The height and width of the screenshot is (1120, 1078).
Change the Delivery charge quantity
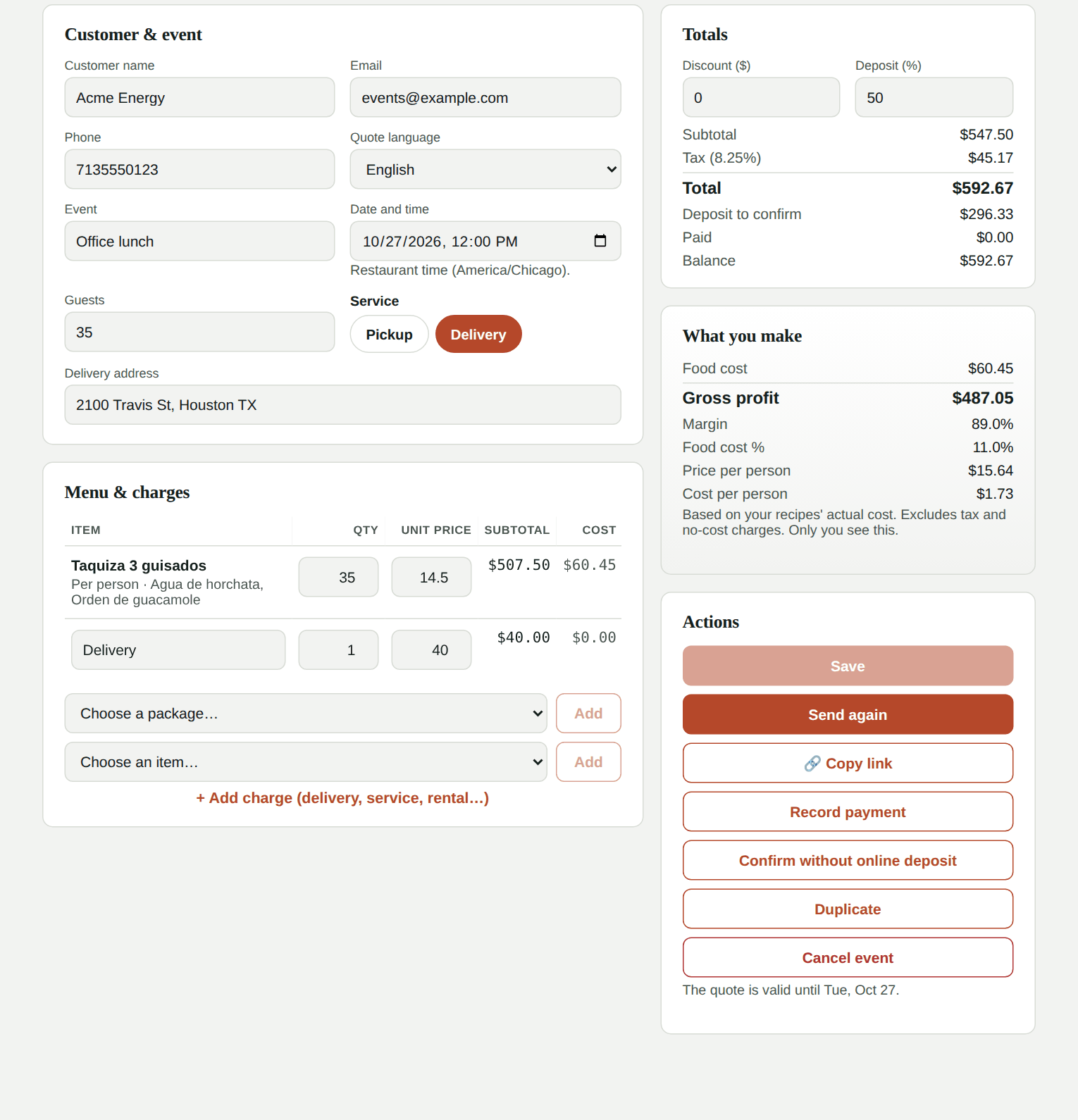tap(338, 649)
